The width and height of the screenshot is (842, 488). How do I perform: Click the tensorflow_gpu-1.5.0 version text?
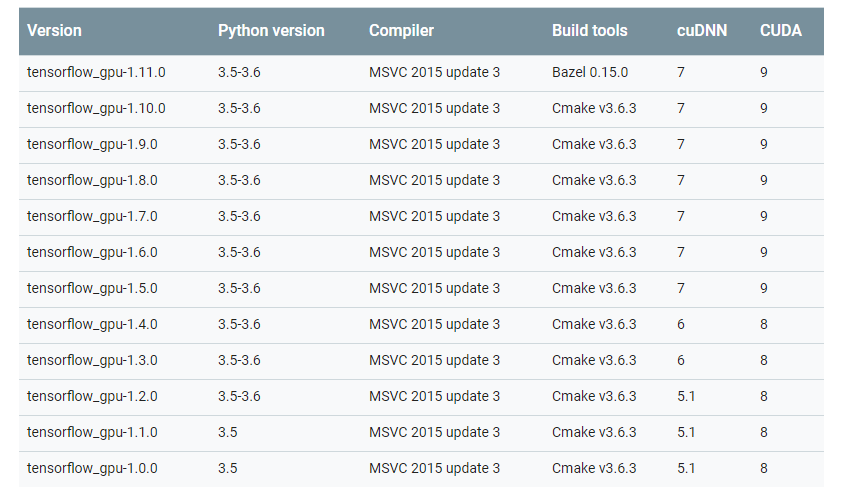[x=92, y=288]
